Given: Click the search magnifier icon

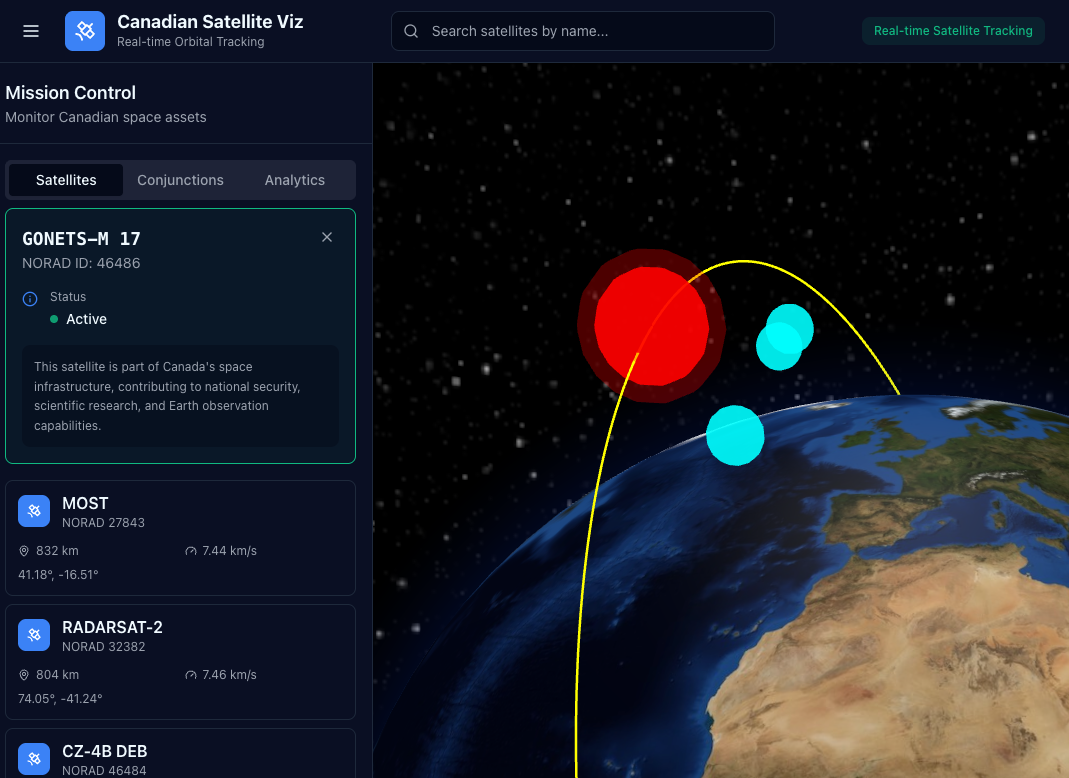Looking at the screenshot, I should click(411, 31).
